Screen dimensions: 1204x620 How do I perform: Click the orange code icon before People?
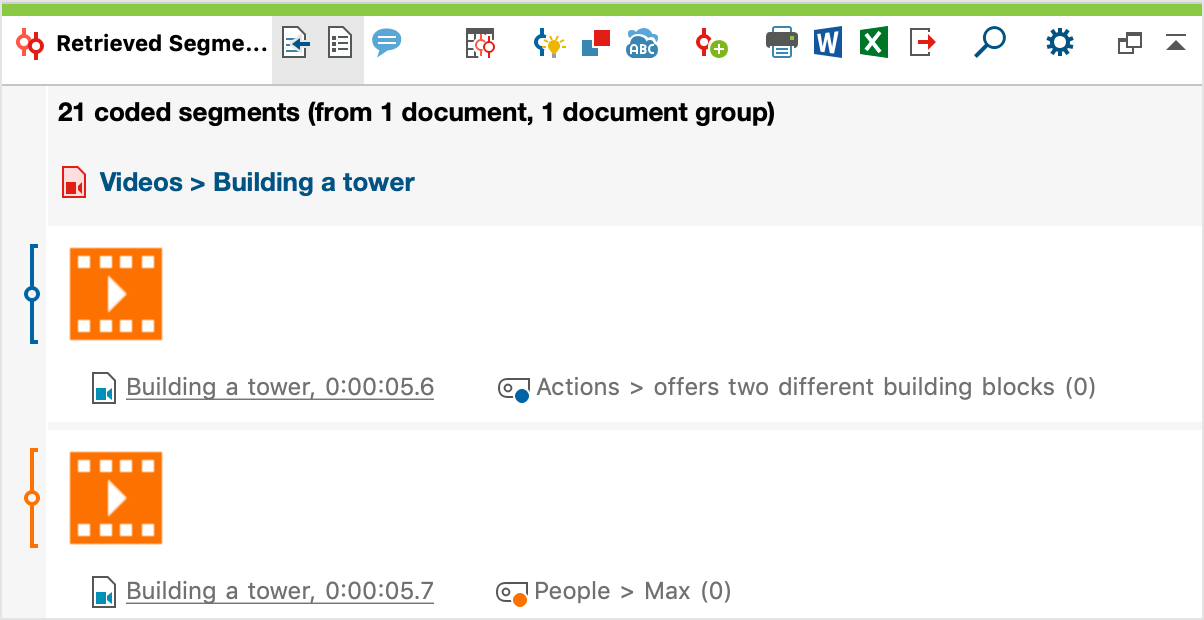(x=512, y=594)
